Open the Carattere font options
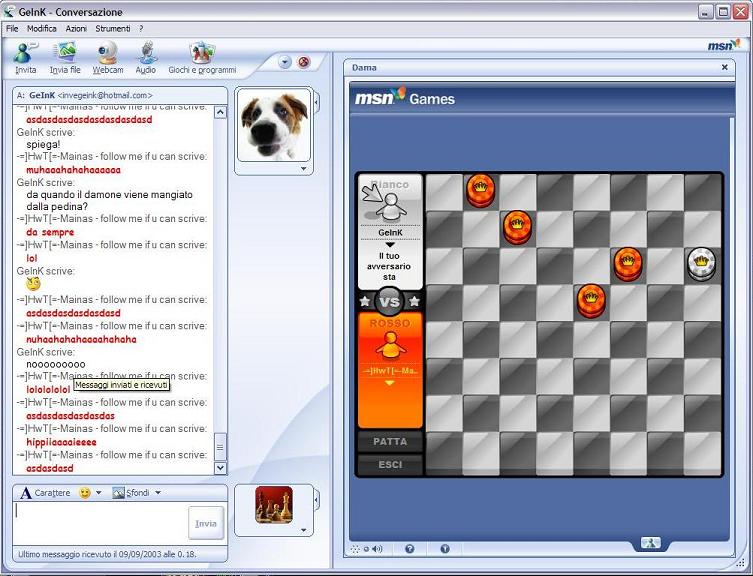 click(45, 493)
